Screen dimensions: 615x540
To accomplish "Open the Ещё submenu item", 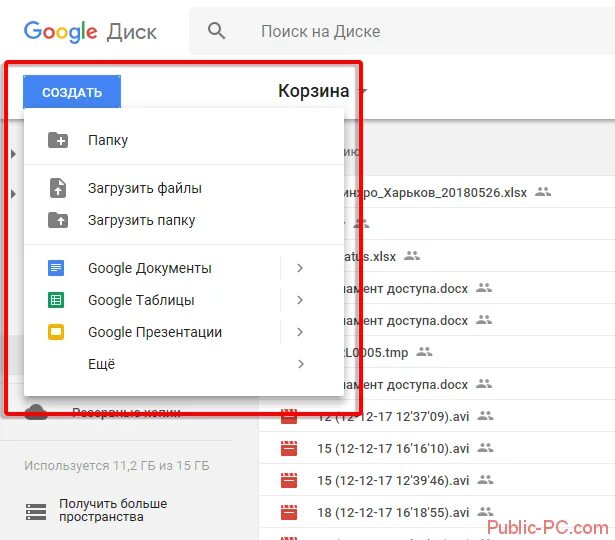I will (x=184, y=364).
